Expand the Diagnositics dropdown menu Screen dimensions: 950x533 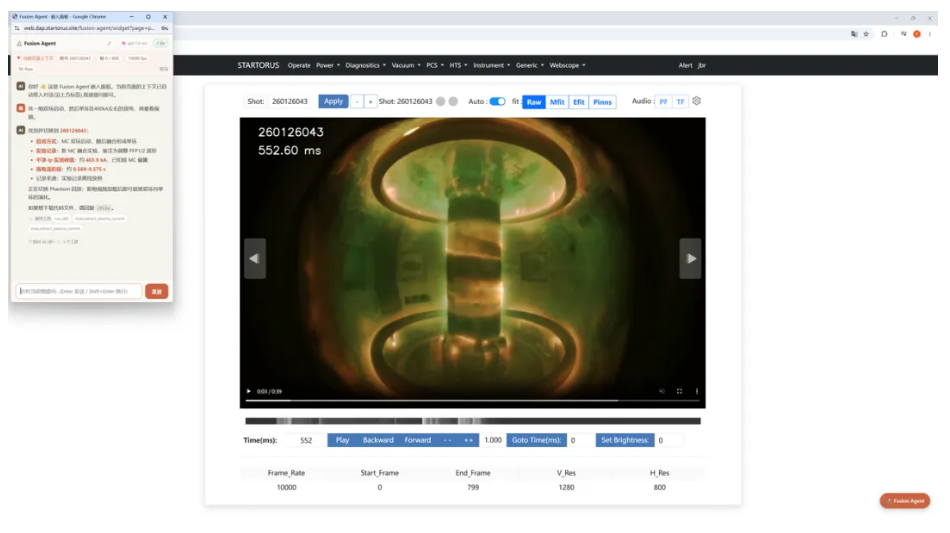(365, 65)
